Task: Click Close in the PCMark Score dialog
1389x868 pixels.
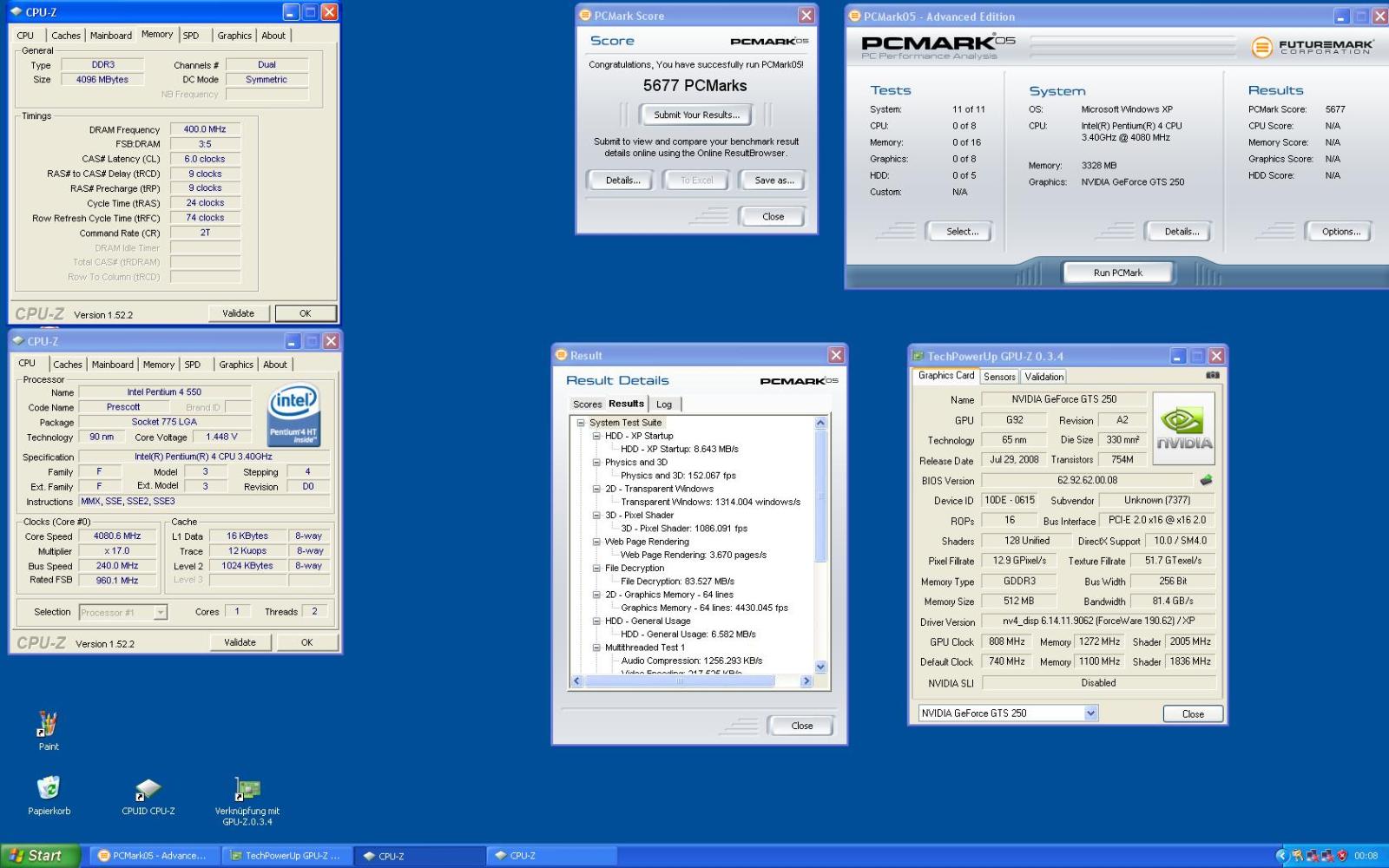Action: coord(773,217)
